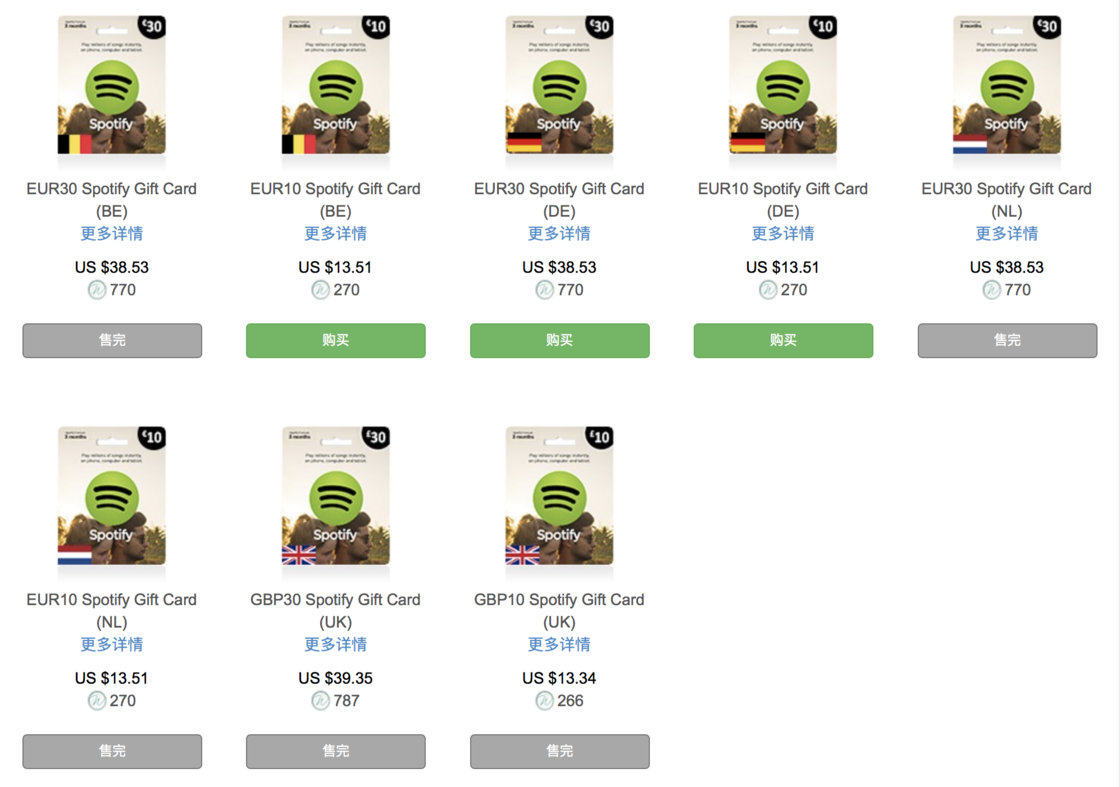Click 购买 for EUR10 Spotify Gift Card (DE)
1120x787 pixels.
click(784, 340)
